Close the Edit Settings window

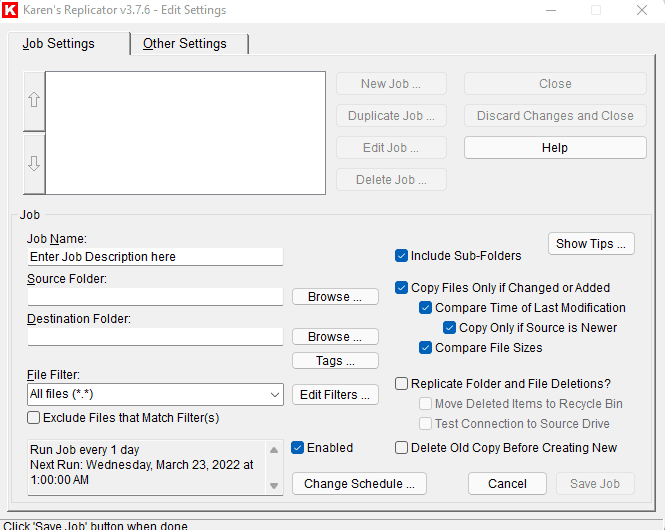click(x=642, y=10)
